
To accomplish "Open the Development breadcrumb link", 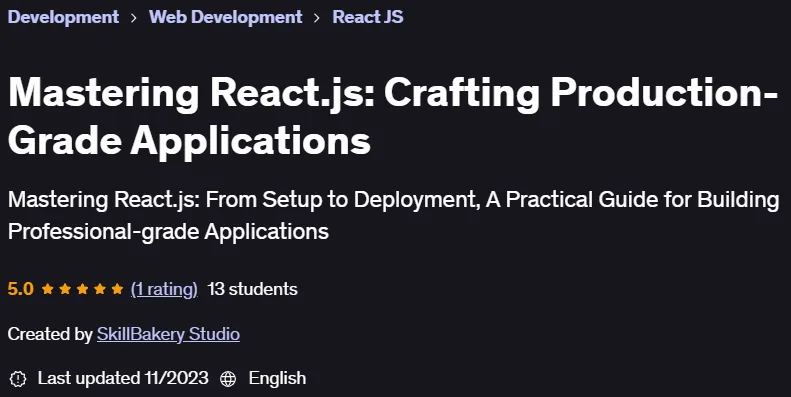I will pos(63,17).
